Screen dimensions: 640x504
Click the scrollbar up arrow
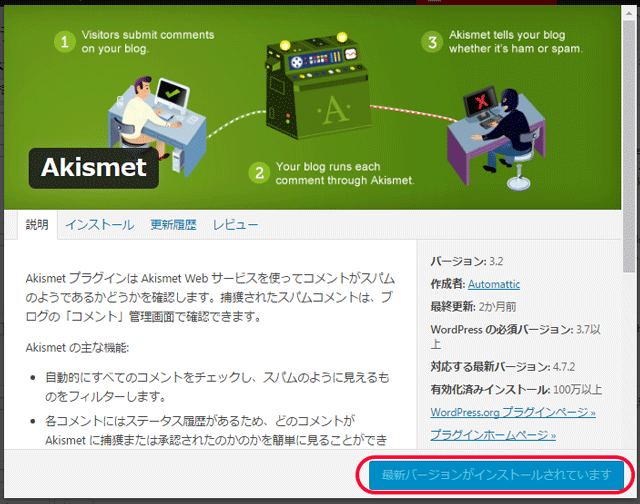click(x=629, y=14)
